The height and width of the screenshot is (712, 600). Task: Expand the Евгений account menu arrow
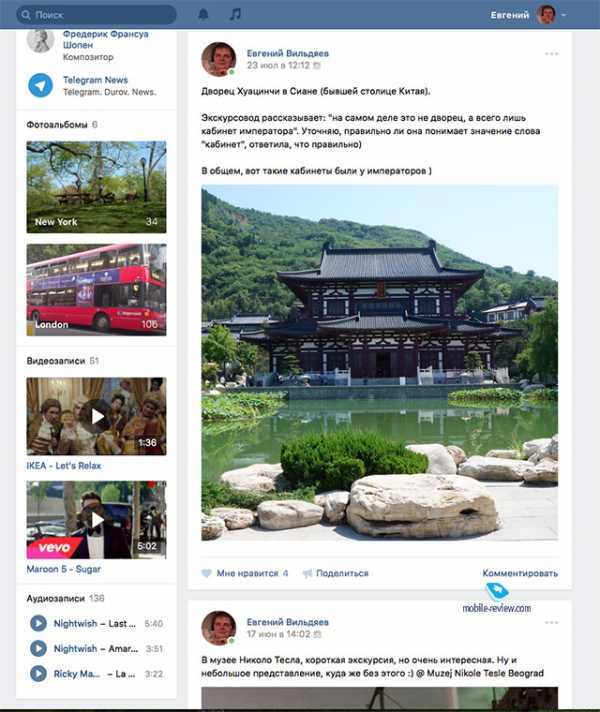[x=564, y=15]
